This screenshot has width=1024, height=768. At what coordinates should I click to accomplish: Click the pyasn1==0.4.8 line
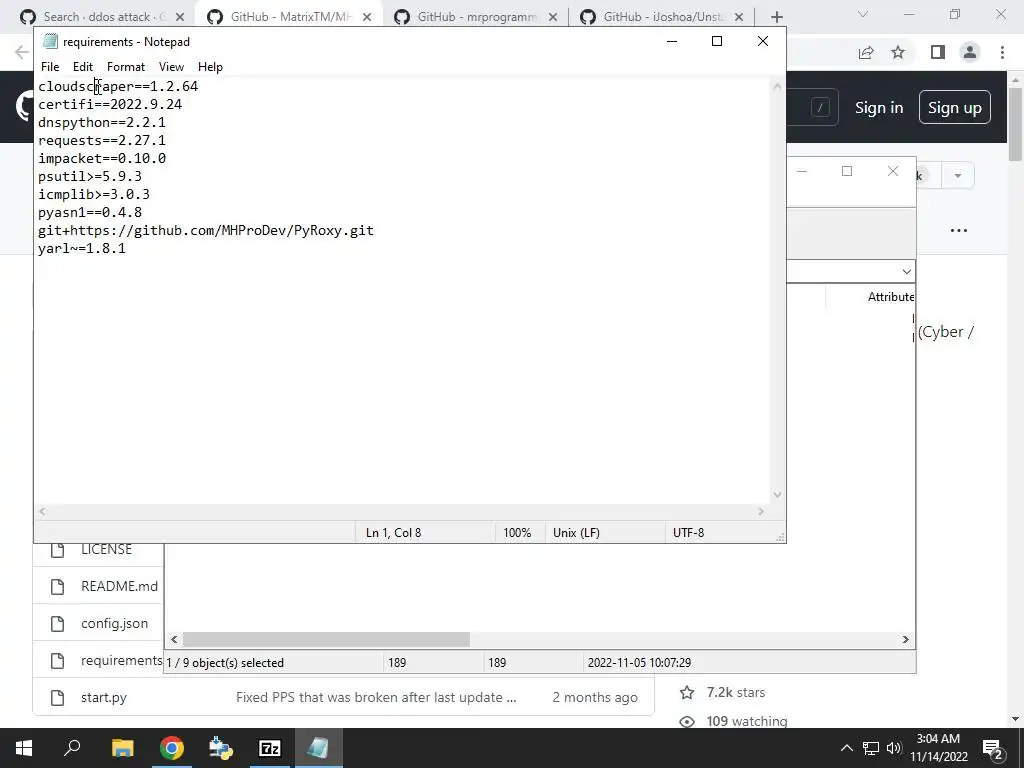90,213
